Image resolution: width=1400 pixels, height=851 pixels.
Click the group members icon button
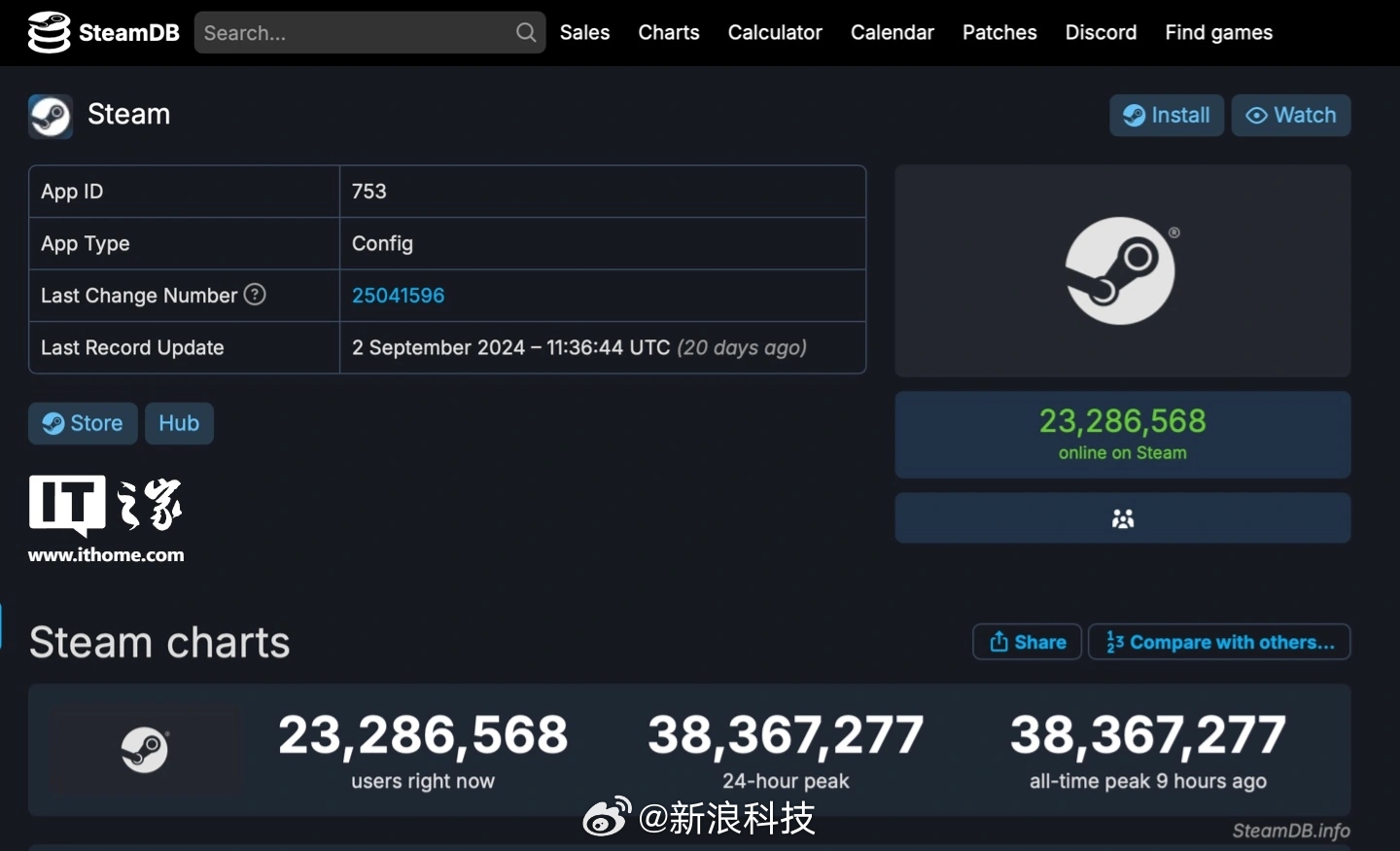(x=1123, y=518)
